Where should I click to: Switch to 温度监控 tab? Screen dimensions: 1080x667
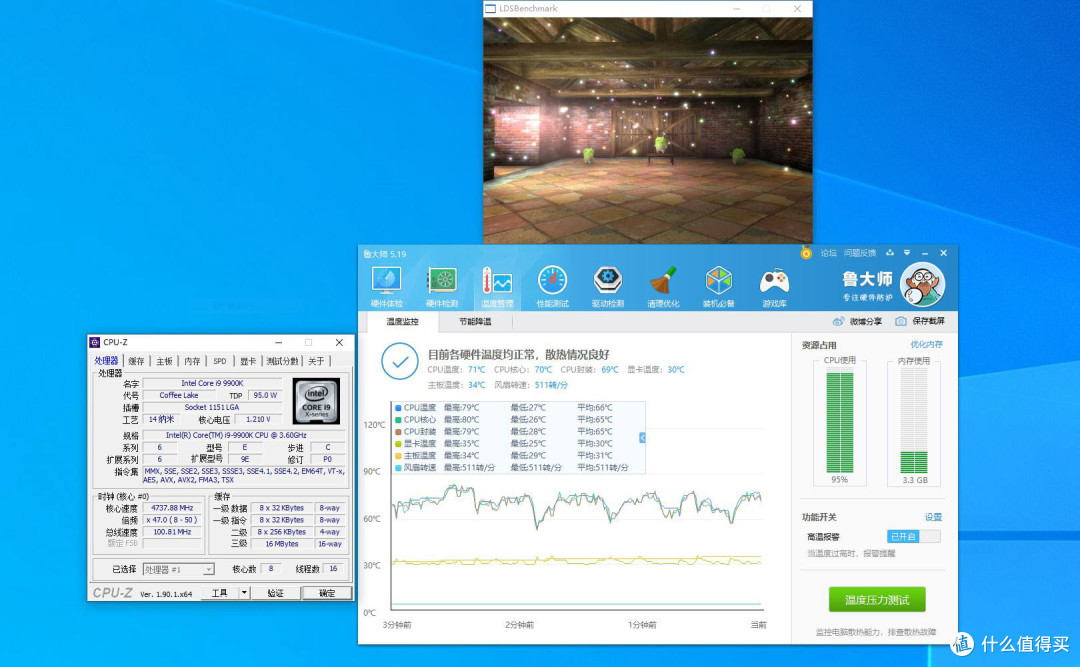[x=402, y=321]
